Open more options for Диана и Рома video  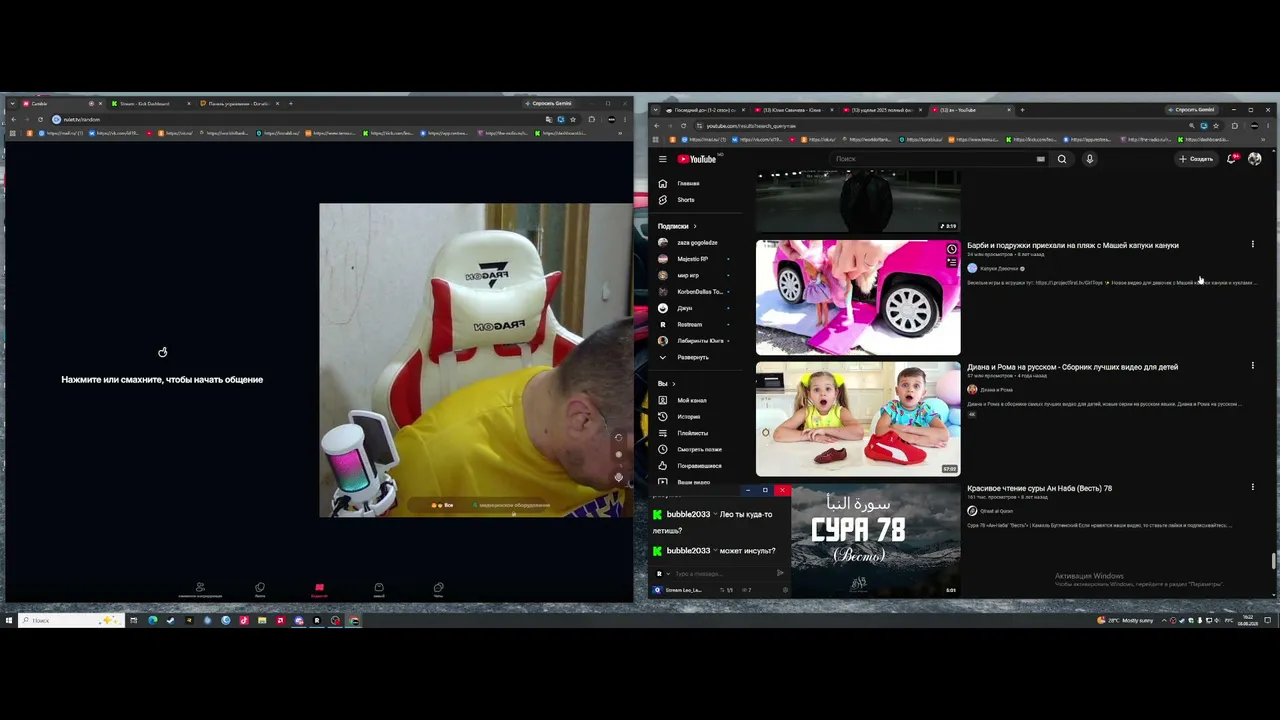click(1252, 366)
